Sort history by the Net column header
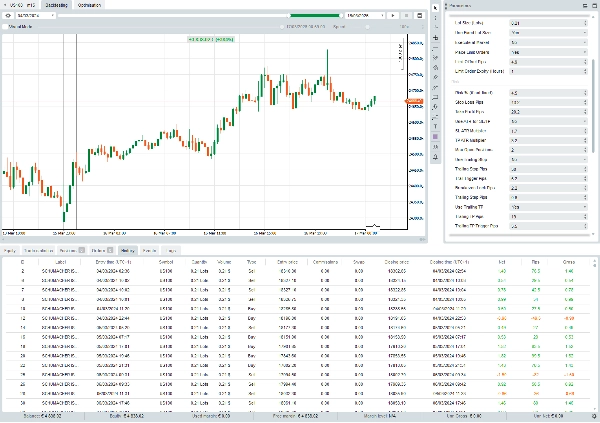The height and width of the screenshot is (423, 600). point(501,261)
